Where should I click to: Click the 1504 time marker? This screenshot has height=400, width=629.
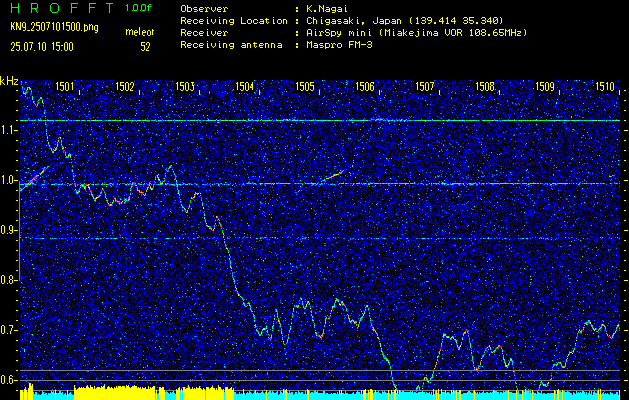245,86
